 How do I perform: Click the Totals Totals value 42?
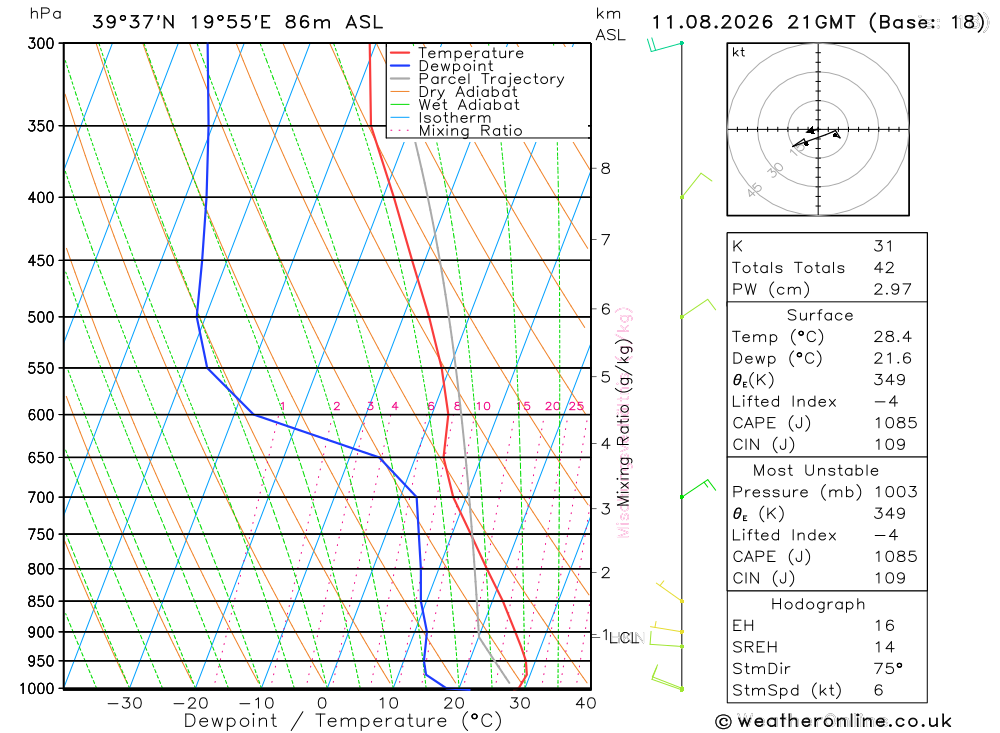tap(884, 268)
